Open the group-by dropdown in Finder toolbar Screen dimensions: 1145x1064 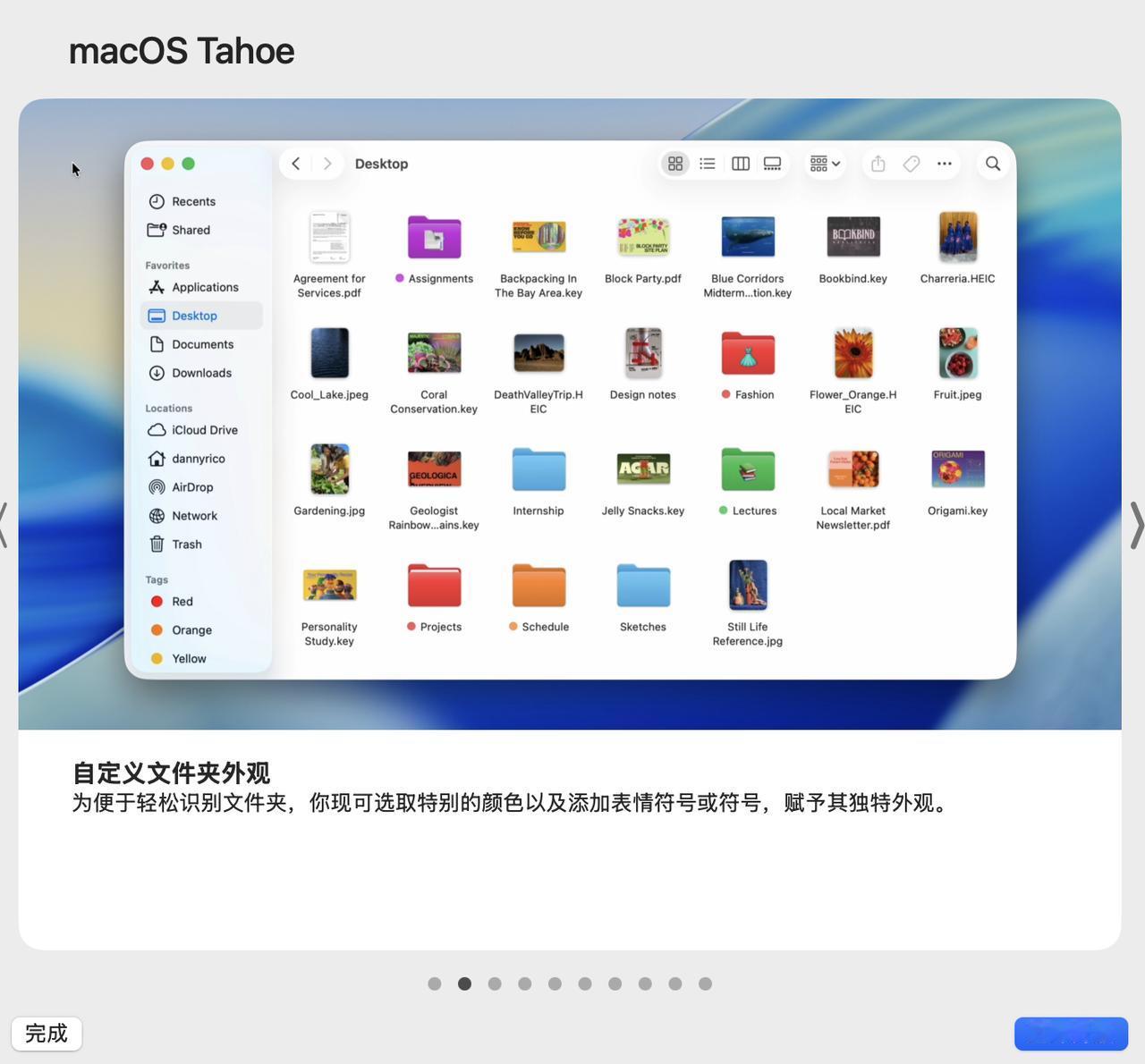pos(825,164)
